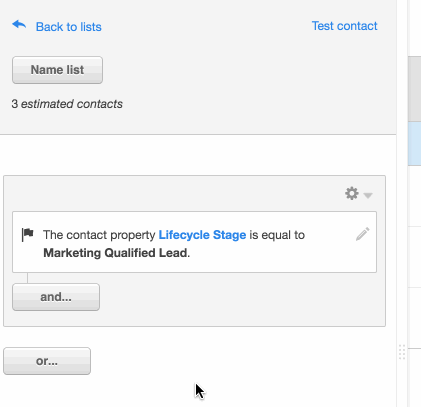
Task: Add an alternative group with or... button
Action: click(x=47, y=361)
